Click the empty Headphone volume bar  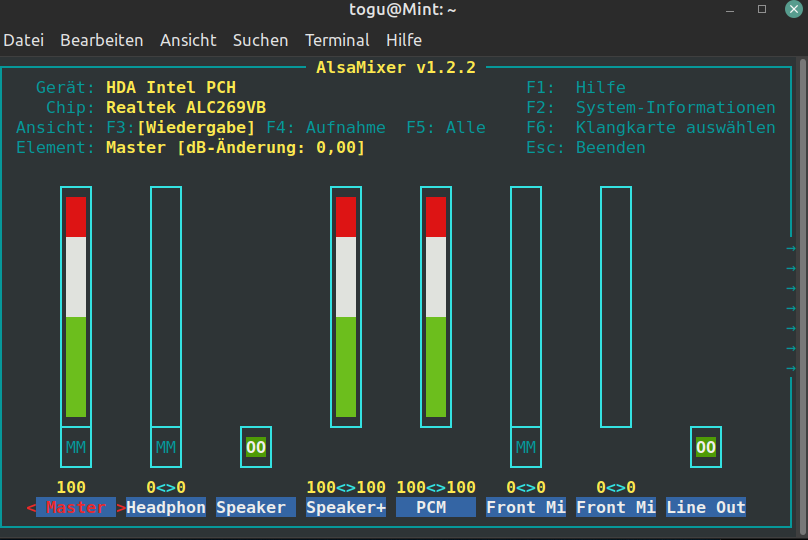pos(166,307)
